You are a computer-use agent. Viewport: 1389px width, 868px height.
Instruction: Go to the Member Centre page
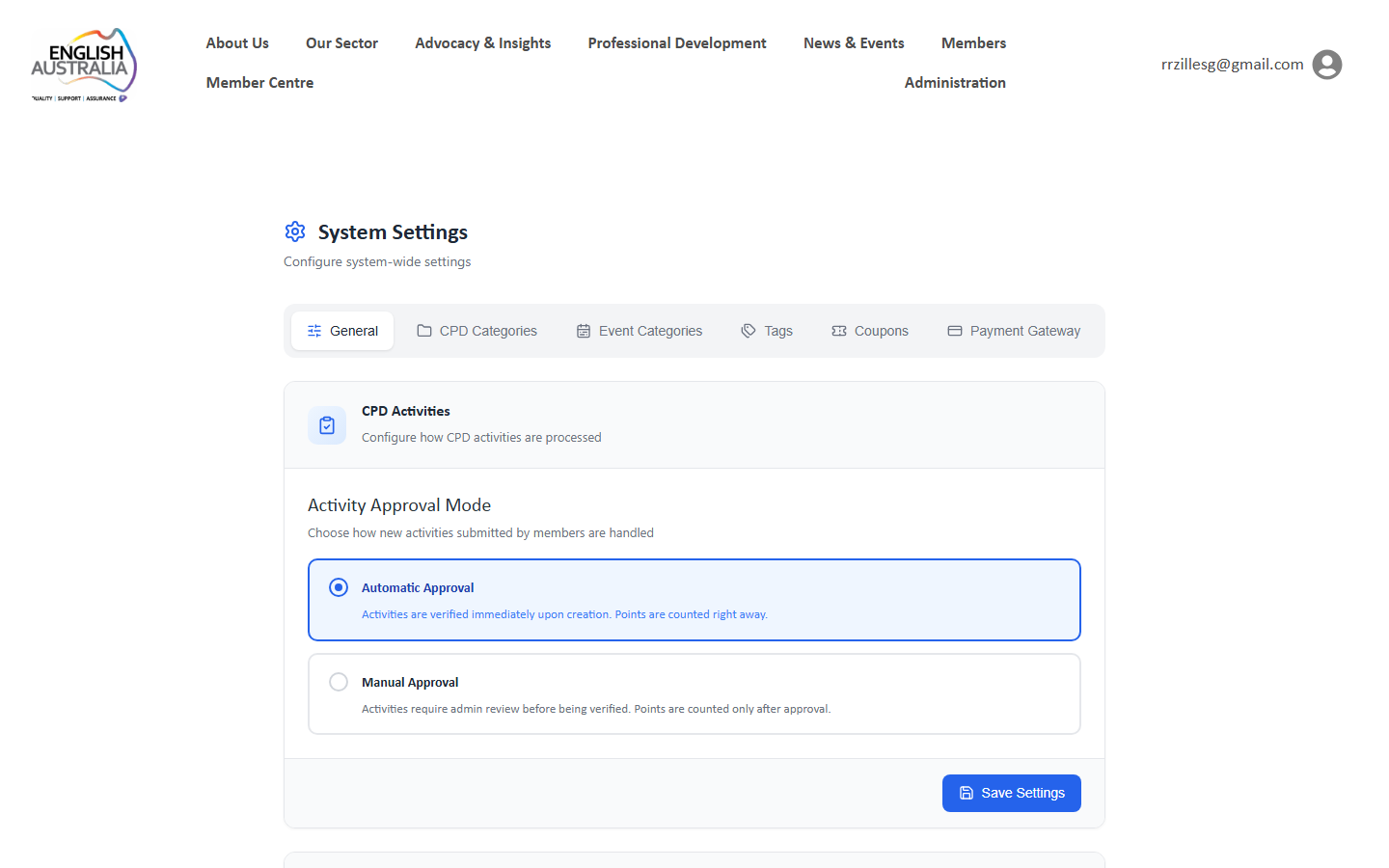(x=259, y=83)
